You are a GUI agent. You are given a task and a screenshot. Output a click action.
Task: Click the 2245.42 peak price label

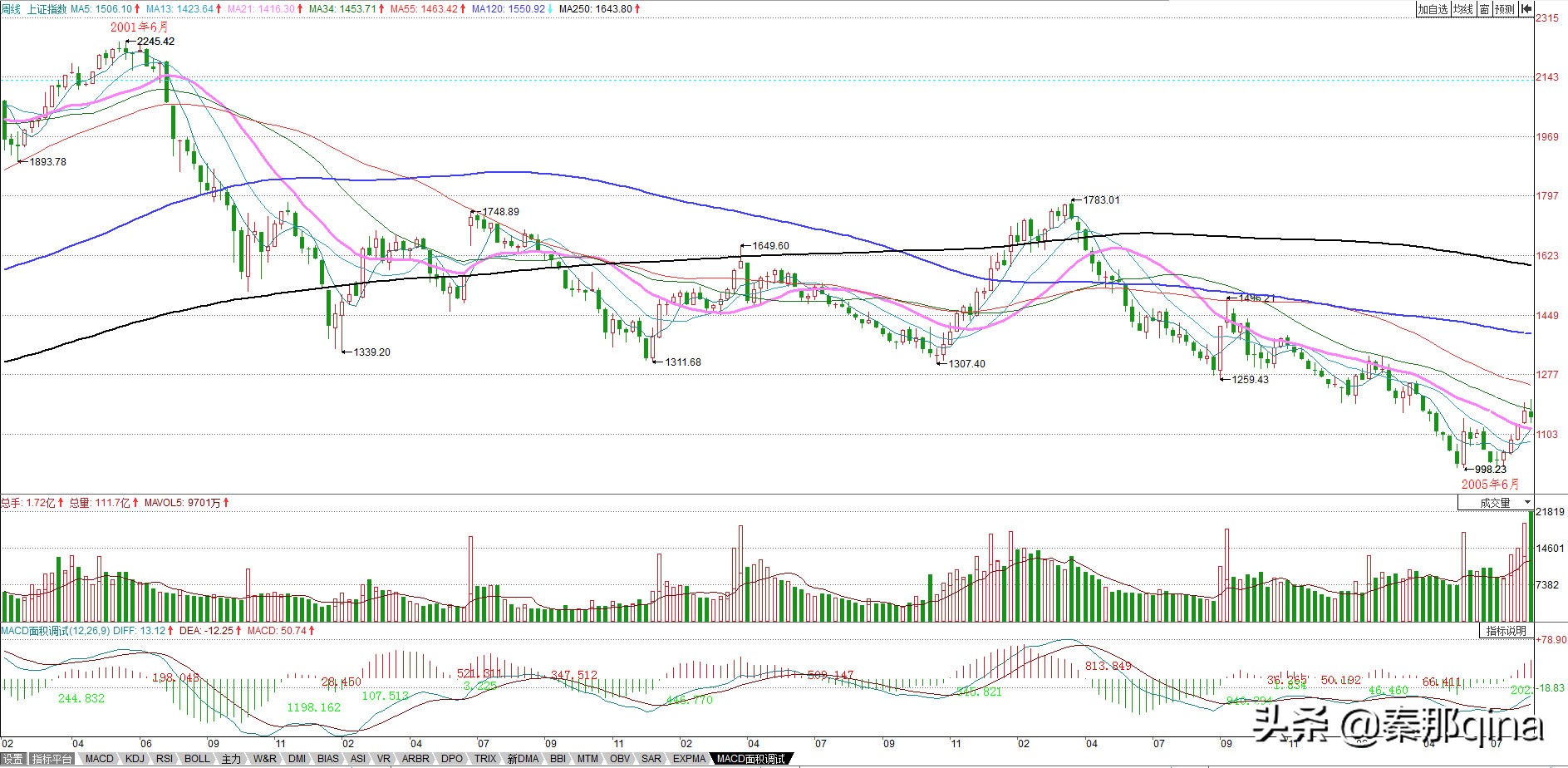click(x=155, y=42)
